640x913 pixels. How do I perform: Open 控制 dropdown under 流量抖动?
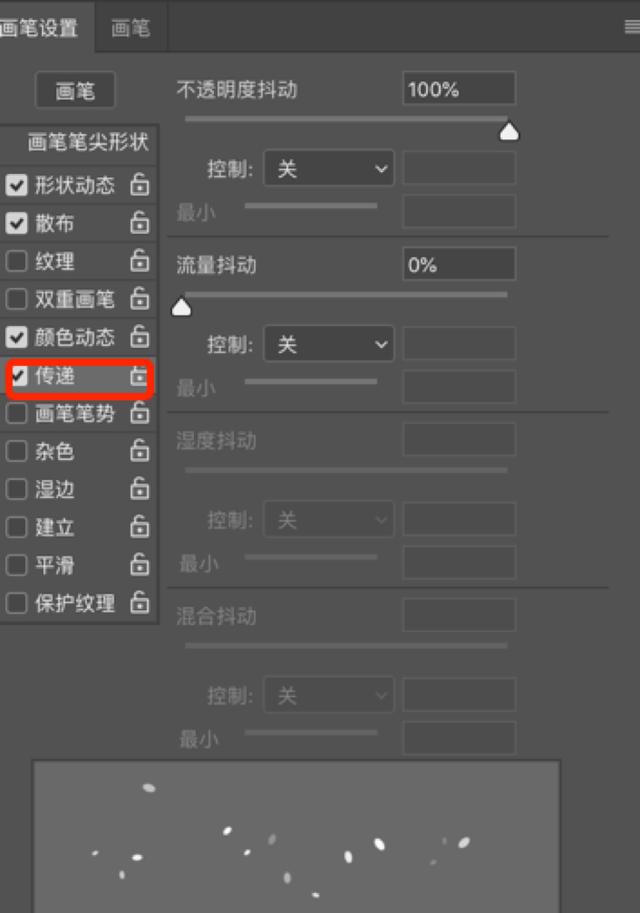pos(329,344)
